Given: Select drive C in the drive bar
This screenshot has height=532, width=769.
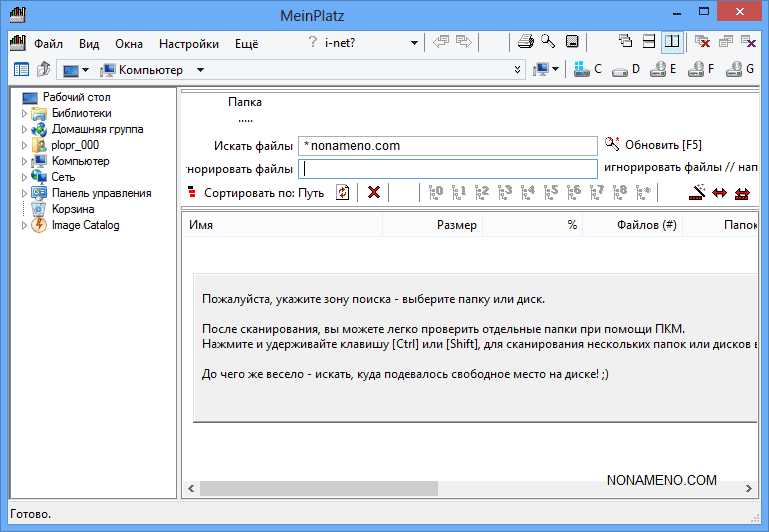Looking at the screenshot, I should [588, 69].
